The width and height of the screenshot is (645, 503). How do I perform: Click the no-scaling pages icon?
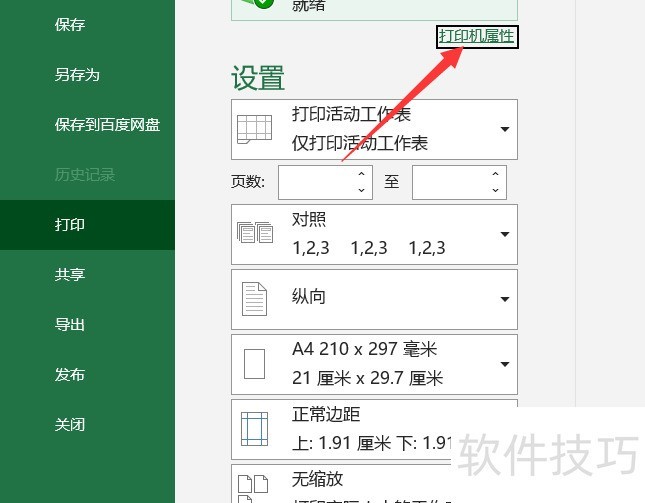253,487
